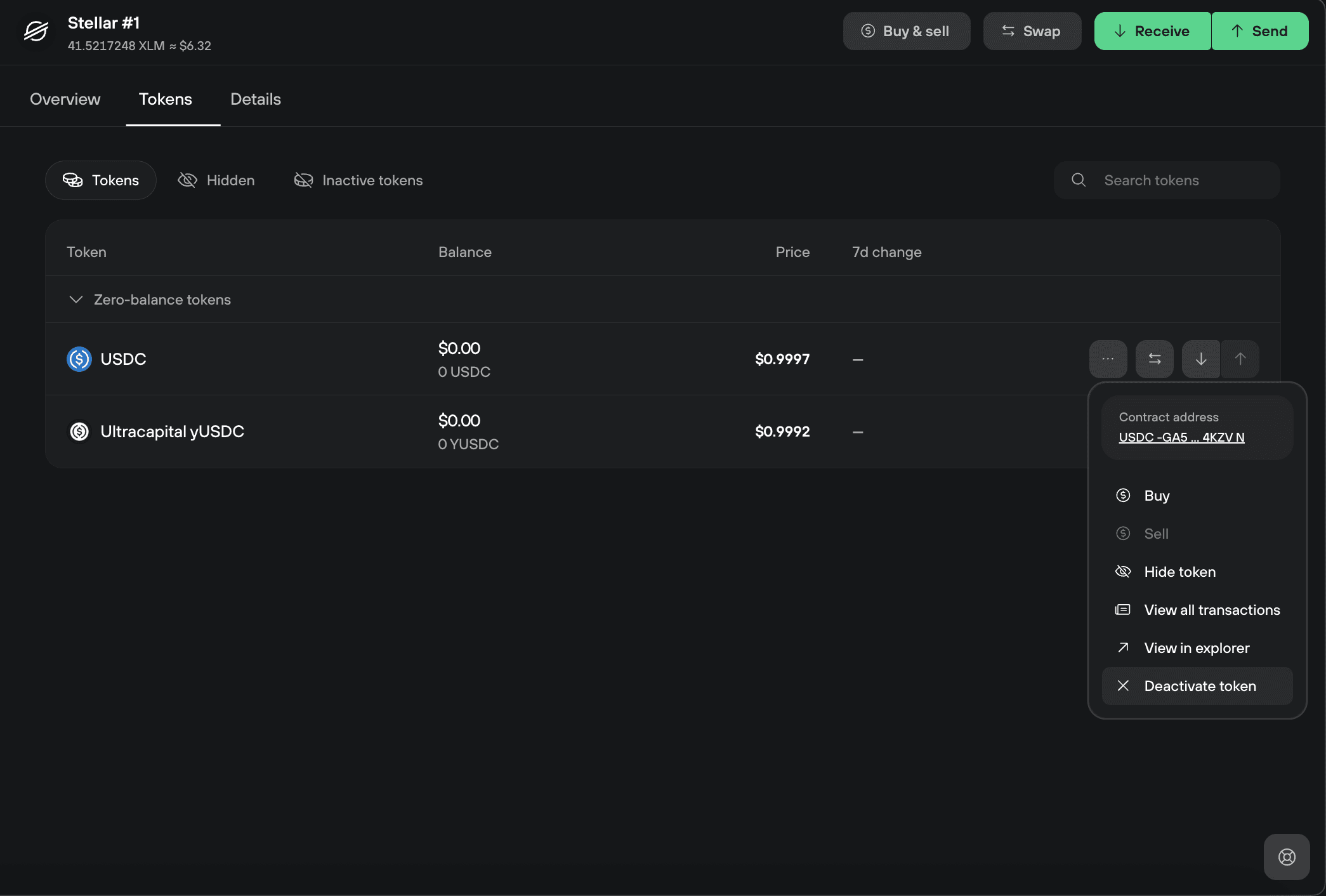
Task: Click the USDC token name
Action: (x=124, y=359)
